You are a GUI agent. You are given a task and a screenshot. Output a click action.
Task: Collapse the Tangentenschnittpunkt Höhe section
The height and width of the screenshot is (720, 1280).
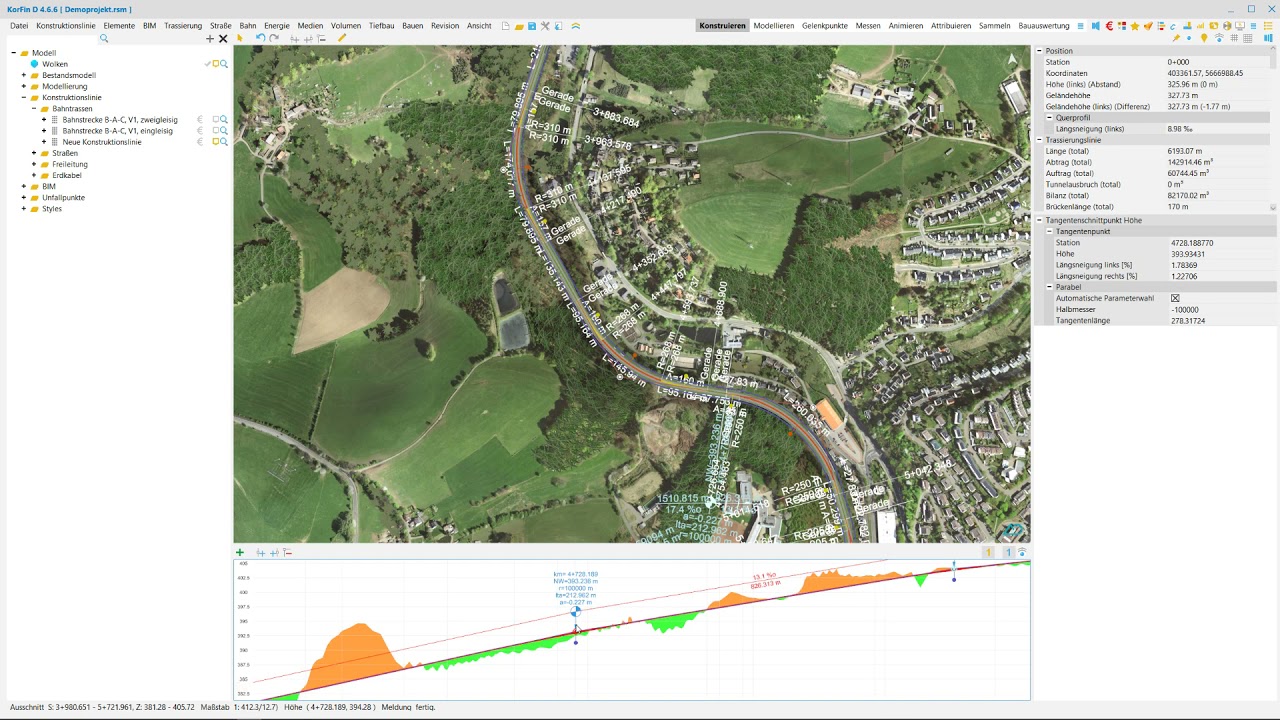click(1039, 220)
